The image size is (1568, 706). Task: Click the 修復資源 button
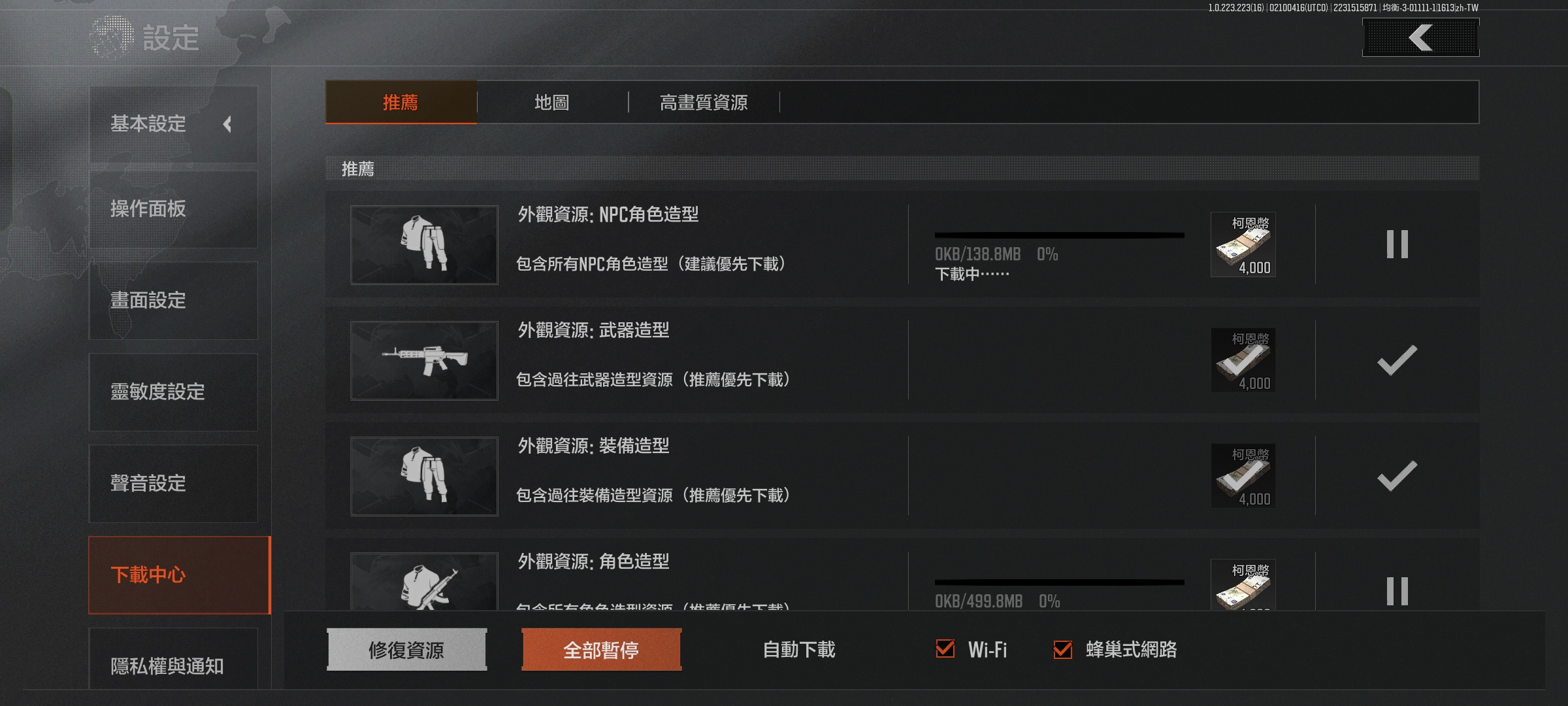pyautogui.click(x=406, y=649)
